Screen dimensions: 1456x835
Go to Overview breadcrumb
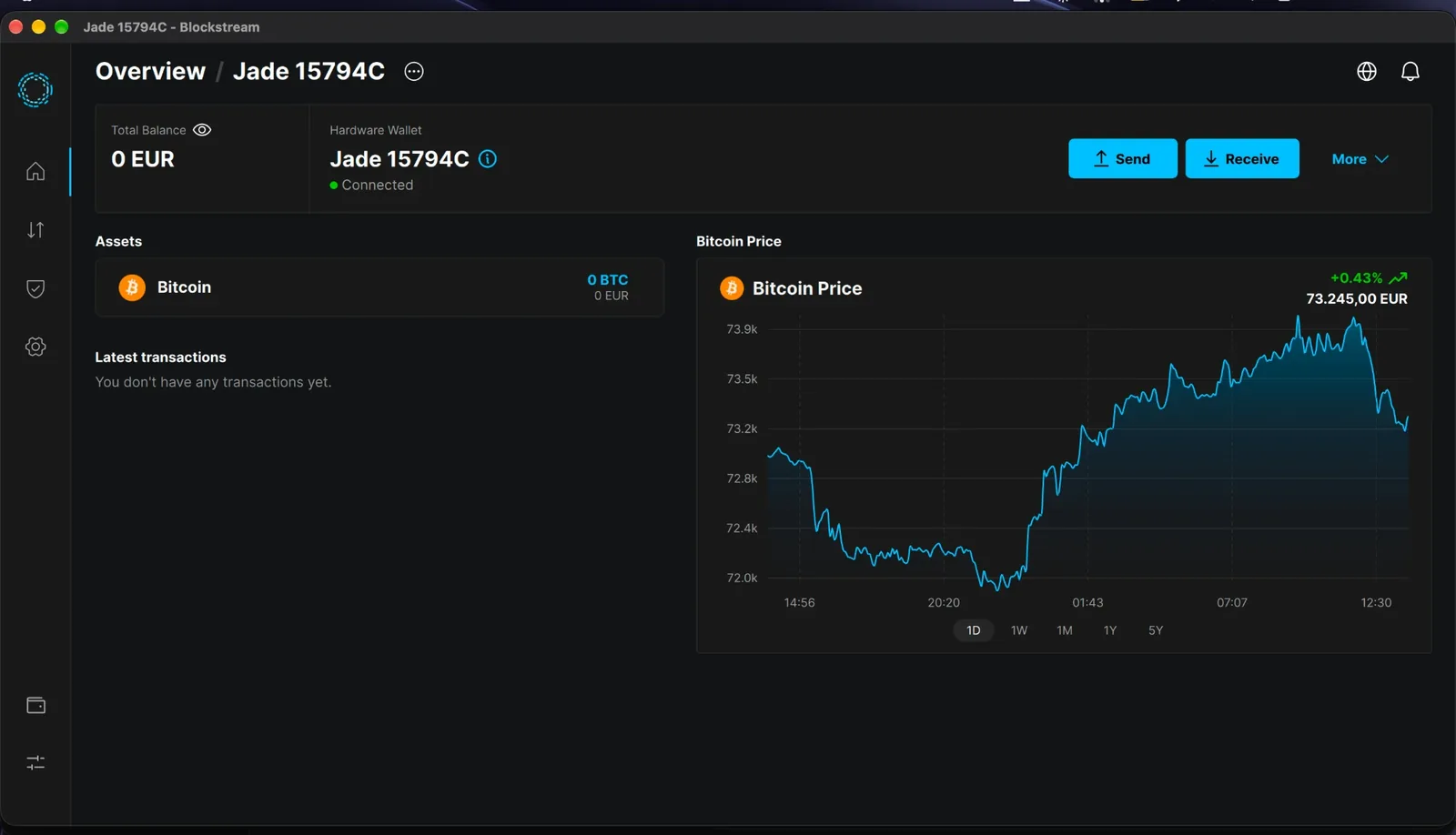(x=151, y=72)
